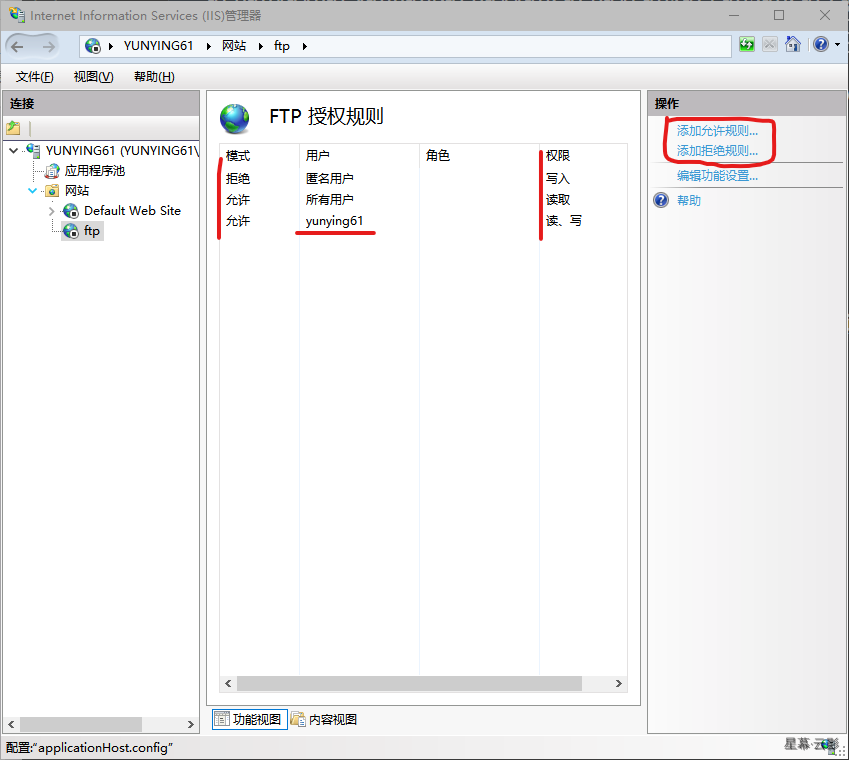849x760 pixels.
Task: Click the rules list horizontal scrollbar
Action: [409, 684]
